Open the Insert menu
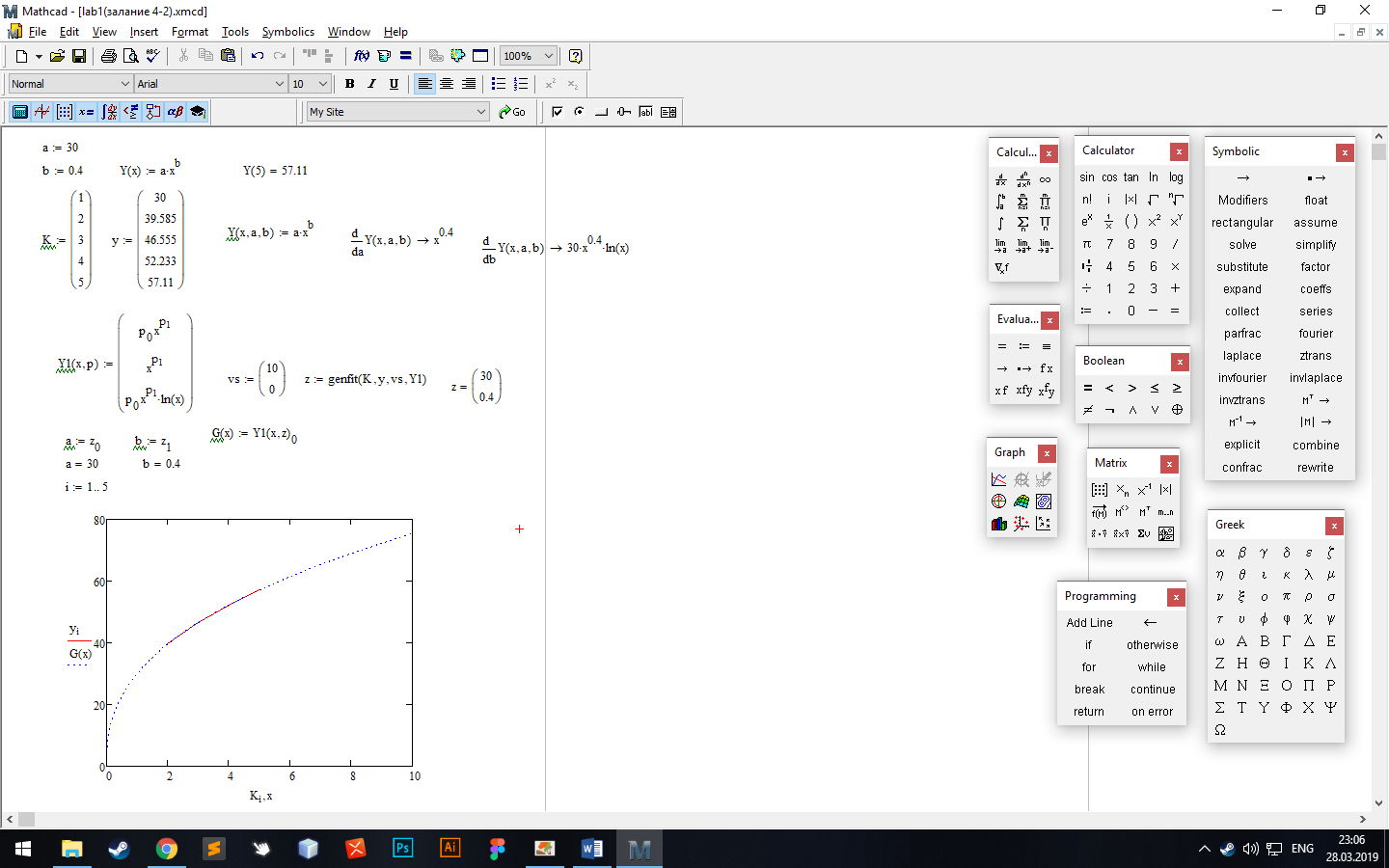Screen dimensions: 1389x868 coord(144,32)
